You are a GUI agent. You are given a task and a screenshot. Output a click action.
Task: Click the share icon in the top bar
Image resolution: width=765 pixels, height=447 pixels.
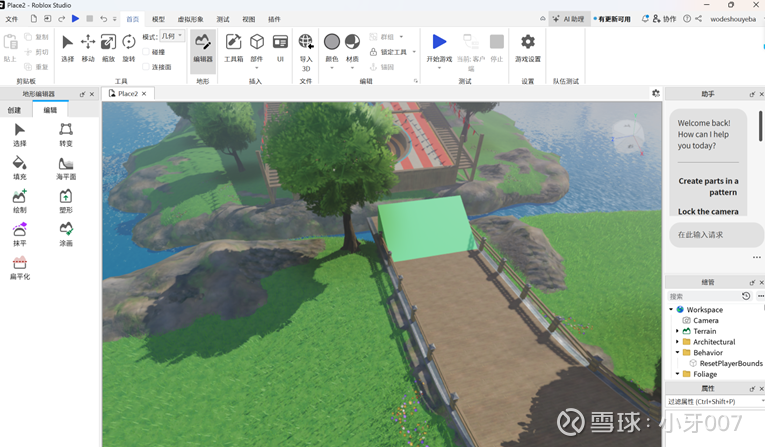coord(699,19)
